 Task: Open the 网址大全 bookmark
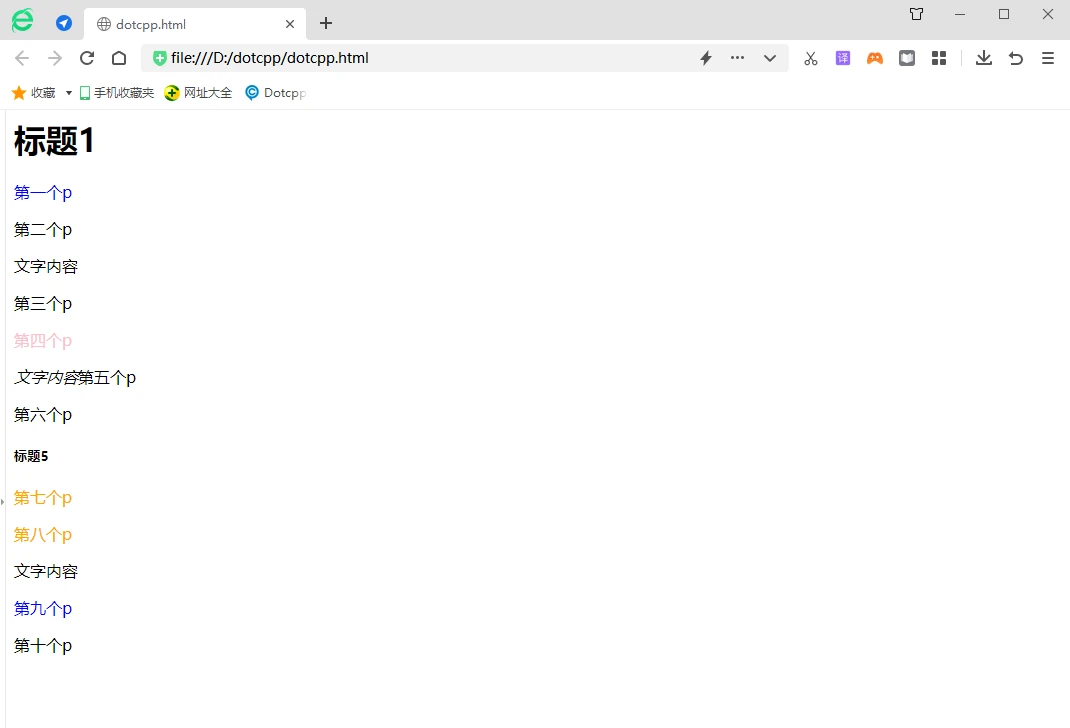pyautogui.click(x=199, y=93)
